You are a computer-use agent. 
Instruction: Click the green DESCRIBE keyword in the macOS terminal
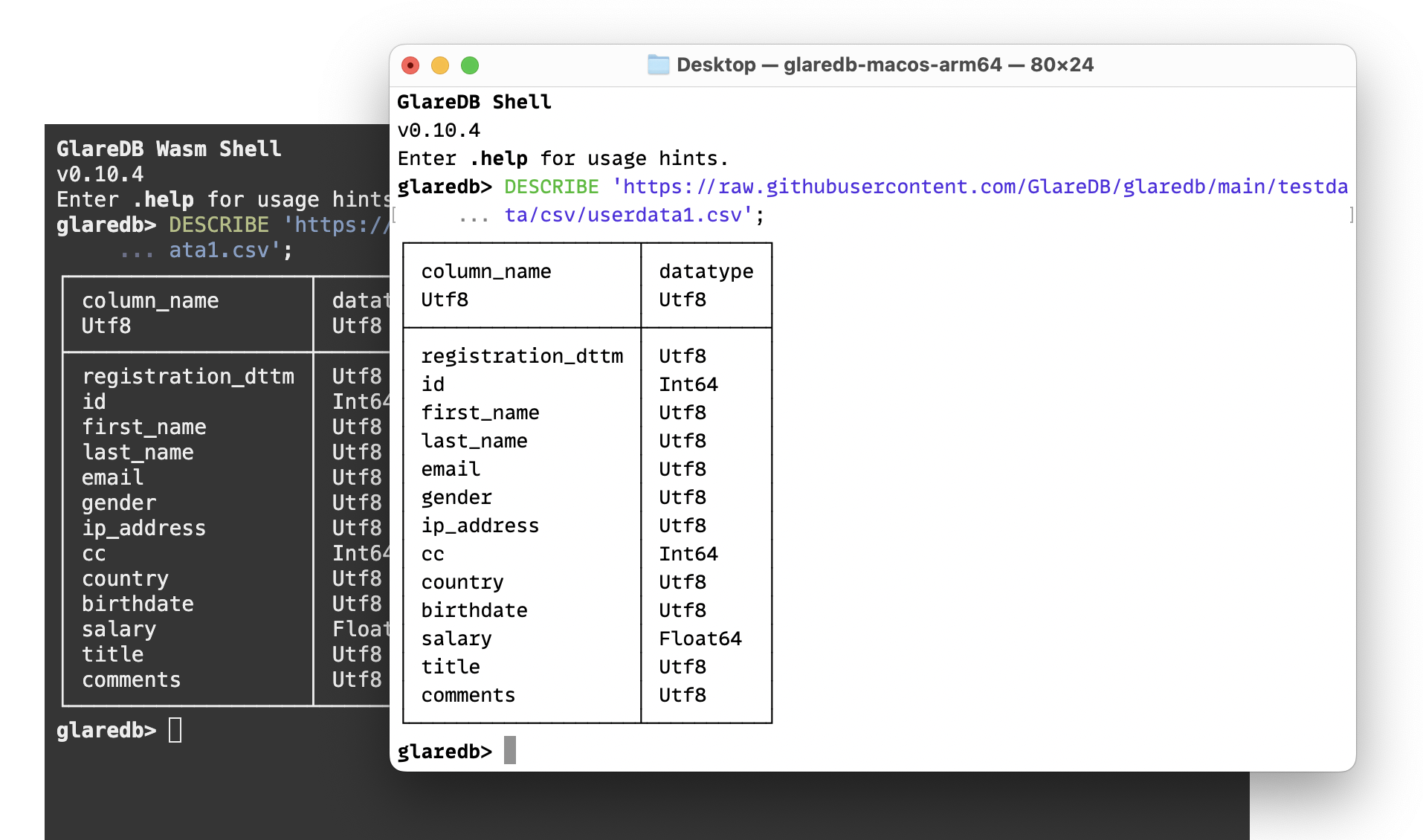552,187
